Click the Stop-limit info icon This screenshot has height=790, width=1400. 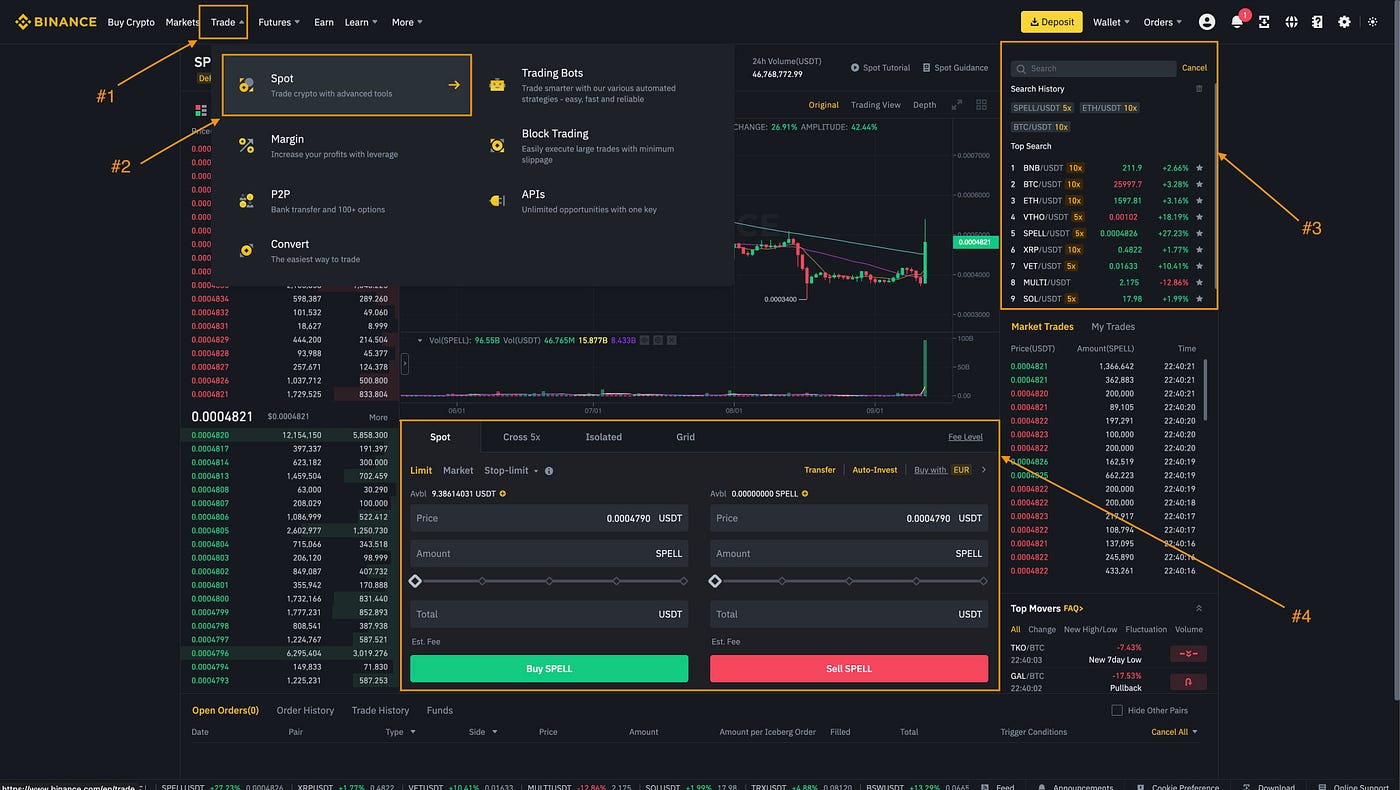pyautogui.click(x=549, y=470)
